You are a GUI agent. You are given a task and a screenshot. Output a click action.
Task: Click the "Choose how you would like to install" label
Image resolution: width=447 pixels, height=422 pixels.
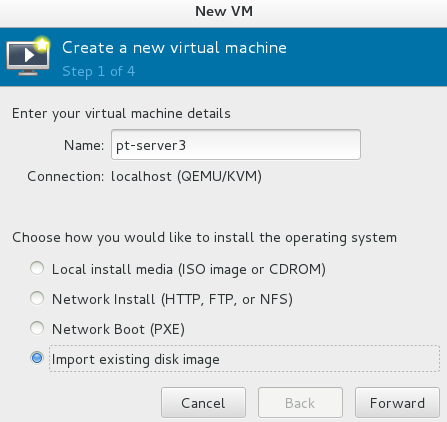pyautogui.click(x=204, y=238)
